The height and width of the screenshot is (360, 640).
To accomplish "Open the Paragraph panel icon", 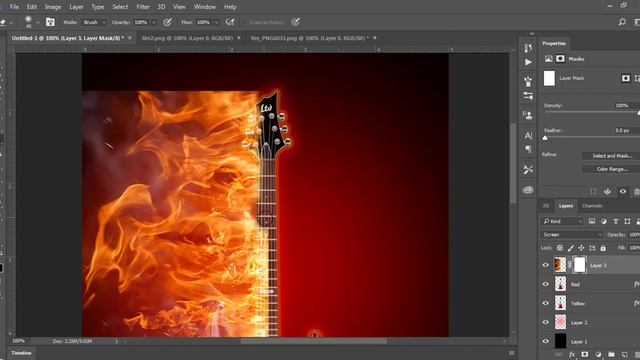I will pyautogui.click(x=528, y=149).
